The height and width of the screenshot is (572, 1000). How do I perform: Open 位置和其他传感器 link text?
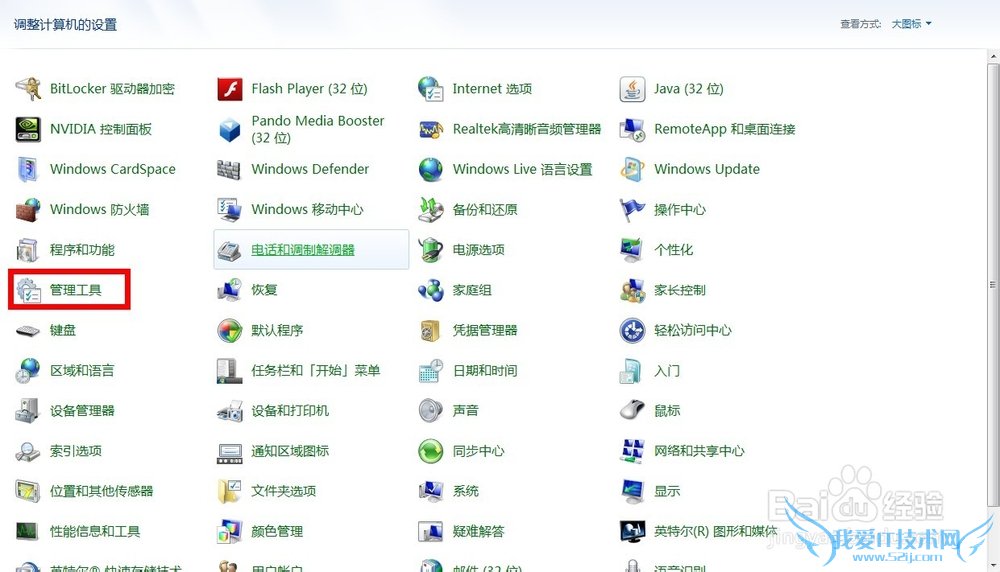click(x=102, y=491)
